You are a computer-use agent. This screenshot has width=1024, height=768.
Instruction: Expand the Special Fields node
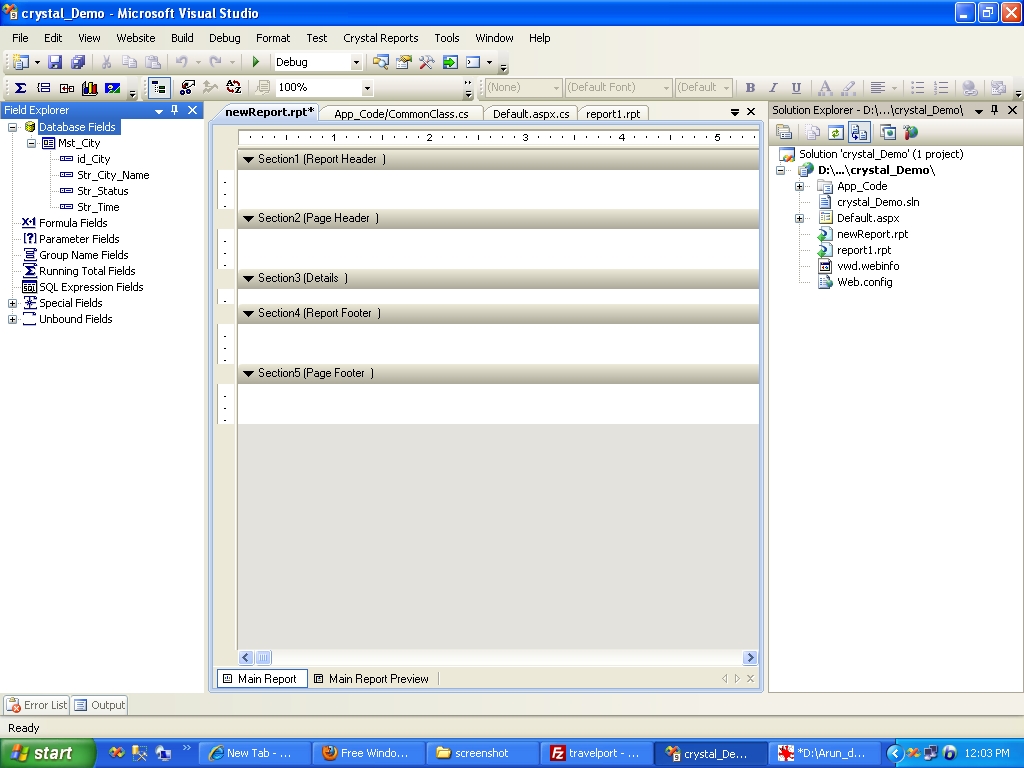click(x=10, y=303)
